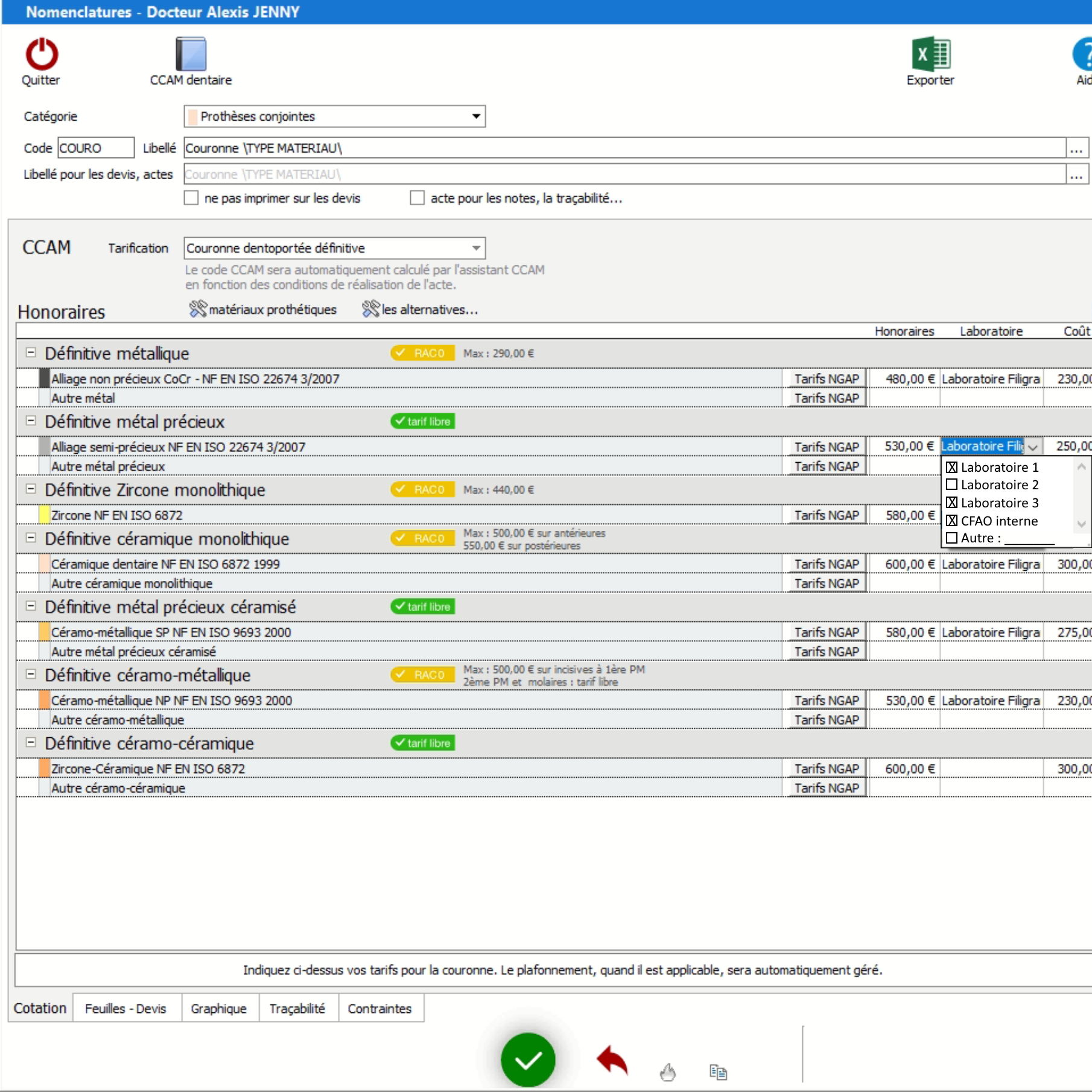
Task: Click the yellow Zircone color swatch
Action: pyautogui.click(x=44, y=515)
